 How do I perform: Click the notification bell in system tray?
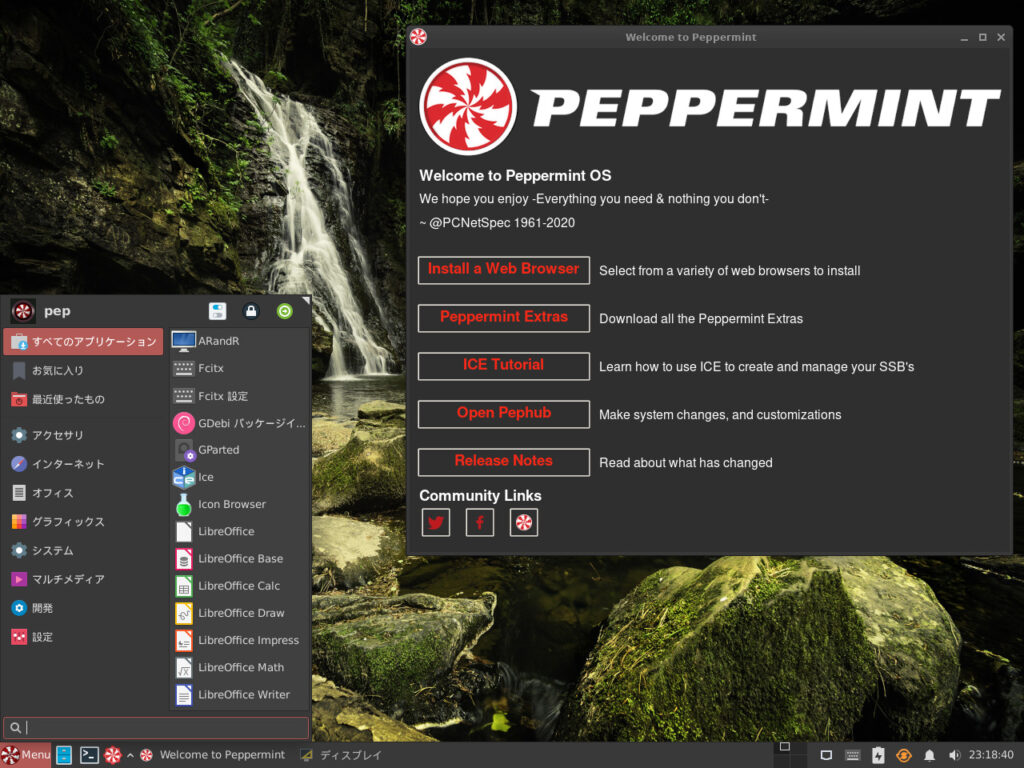tap(929, 755)
